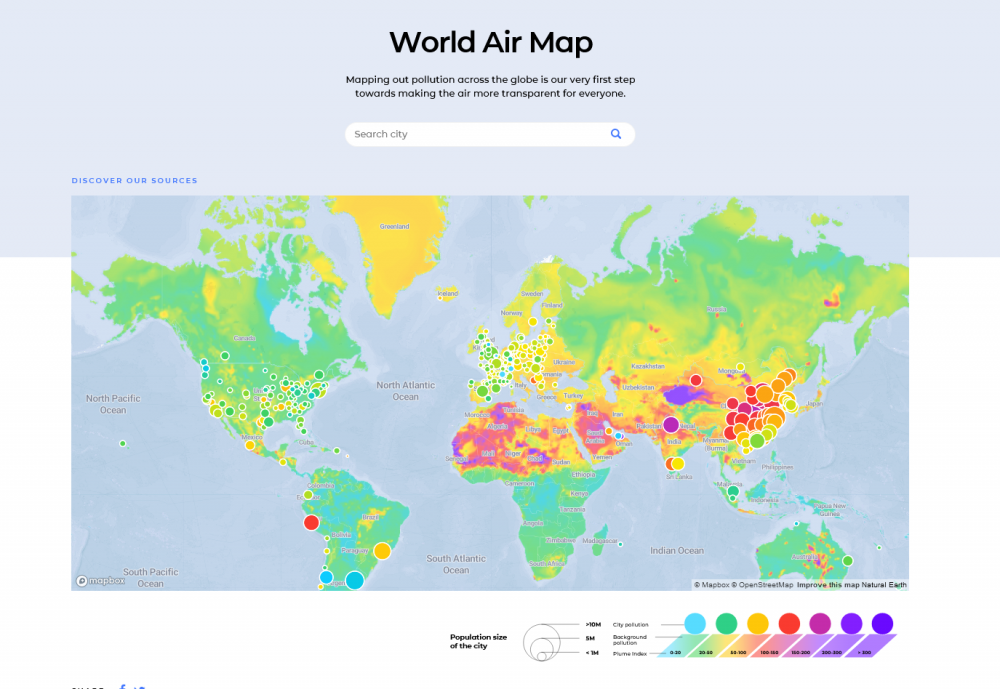Click the OpenStreetMap attribution link
This screenshot has height=689, width=1000.
coord(767,585)
